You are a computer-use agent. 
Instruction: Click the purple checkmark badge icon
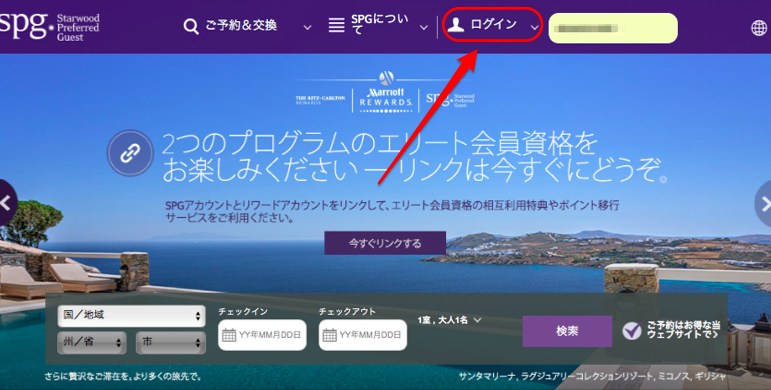[x=632, y=331]
